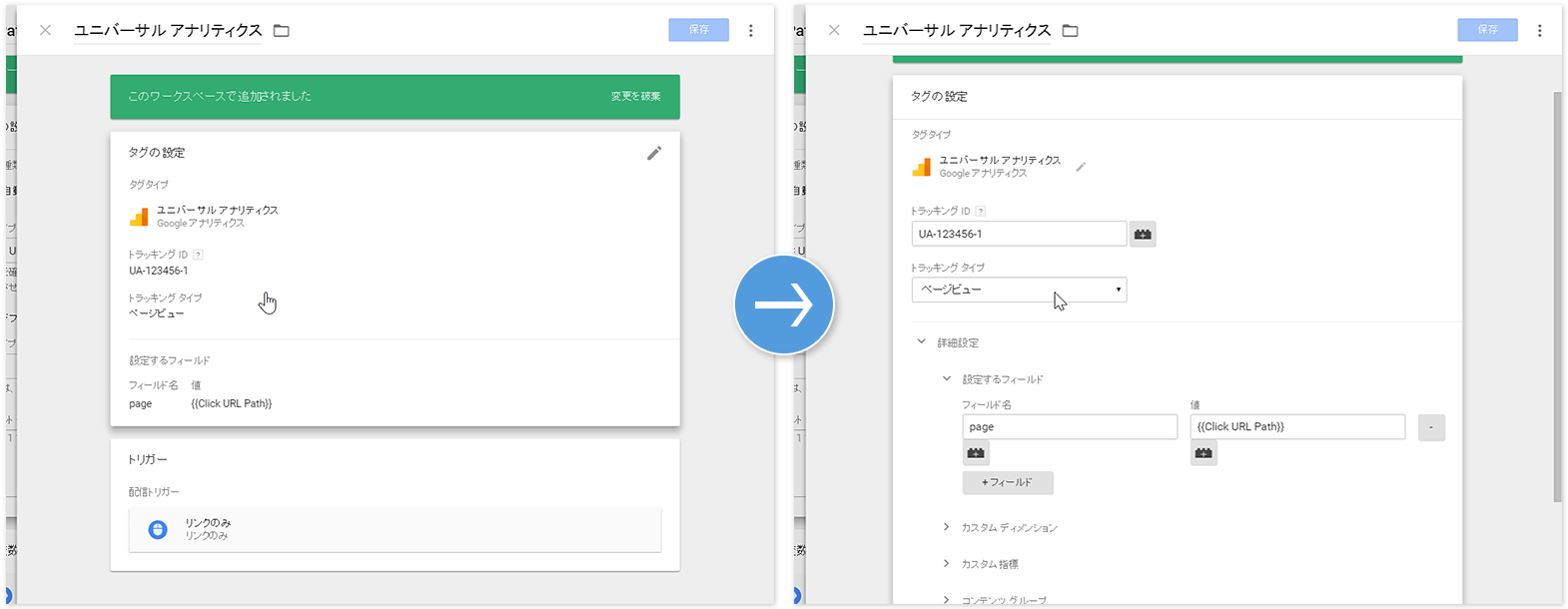Click the 保存 button in left panel

point(699,30)
